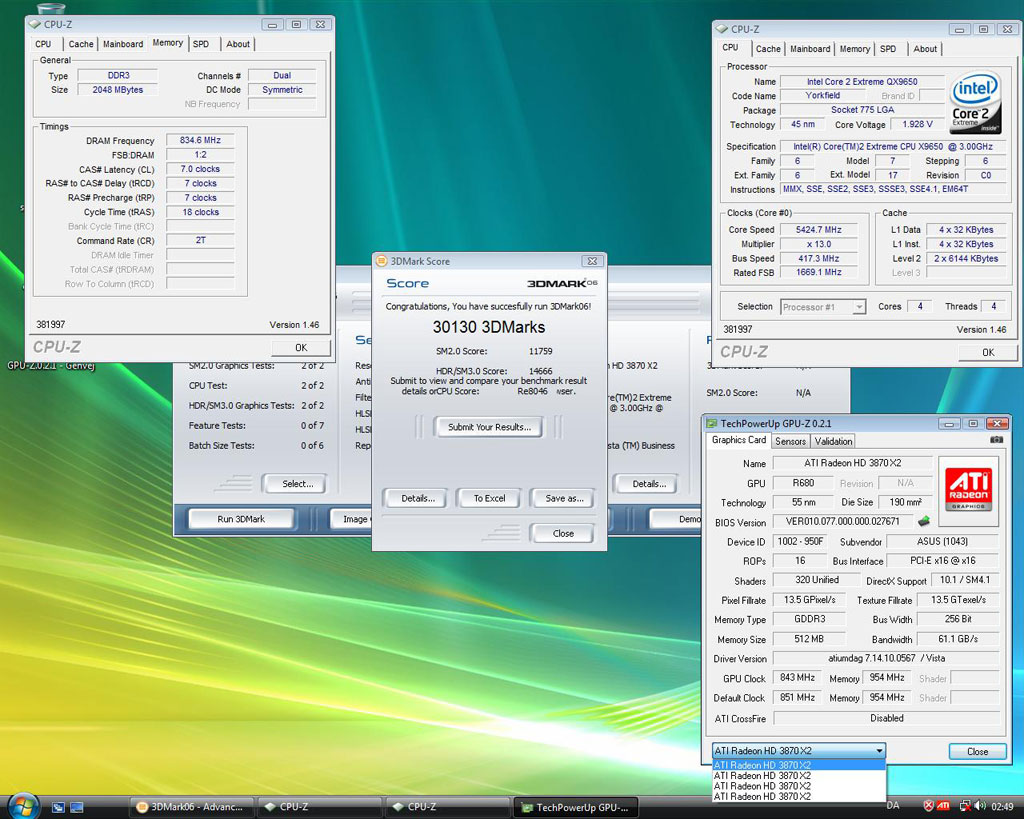Viewport: 1024px width, 819px height.
Task: Click the CAS# Latency 7.0 clocks value
Action: 200,169
